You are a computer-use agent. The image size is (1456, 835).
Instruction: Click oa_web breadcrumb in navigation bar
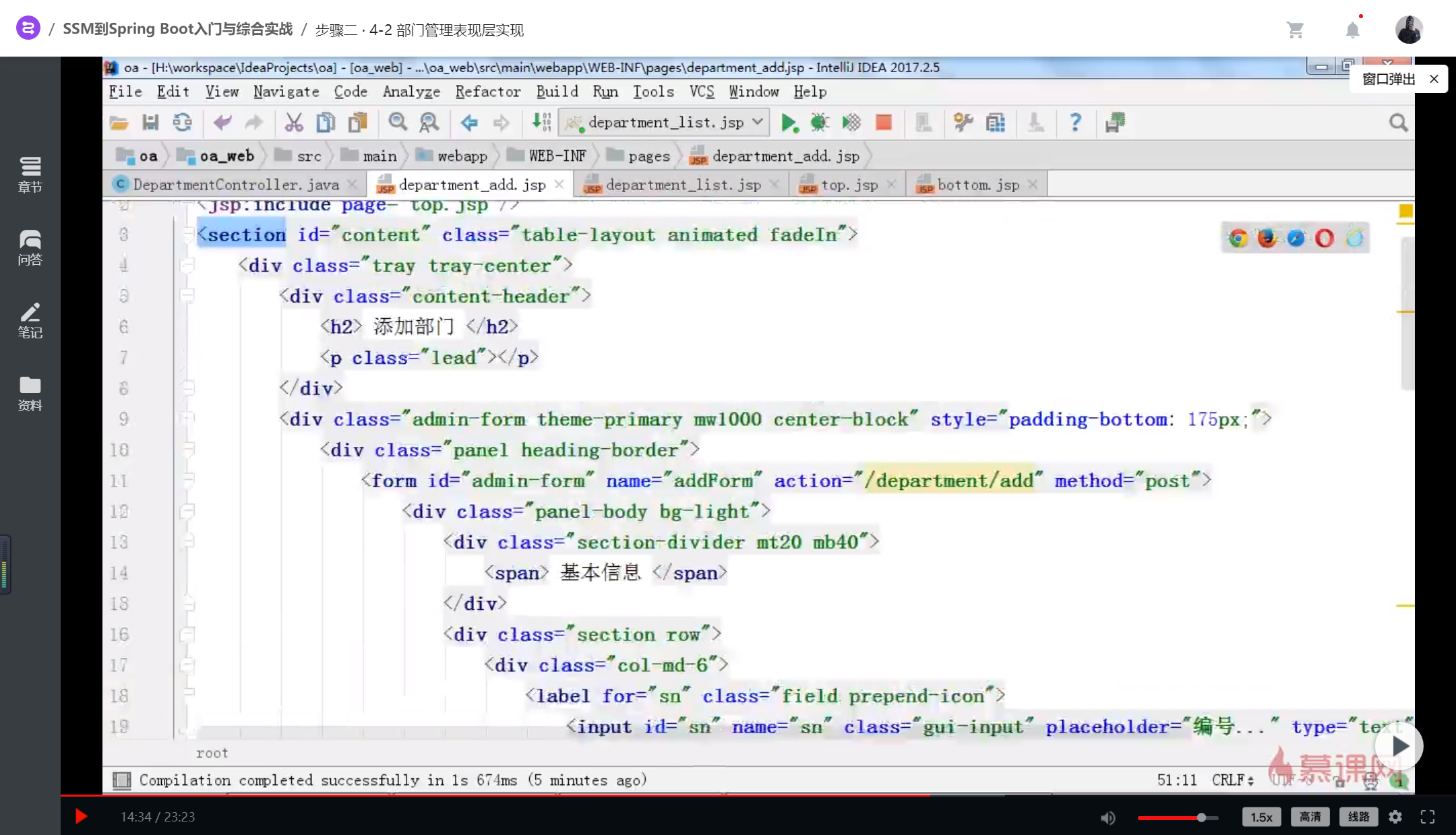[x=216, y=156]
